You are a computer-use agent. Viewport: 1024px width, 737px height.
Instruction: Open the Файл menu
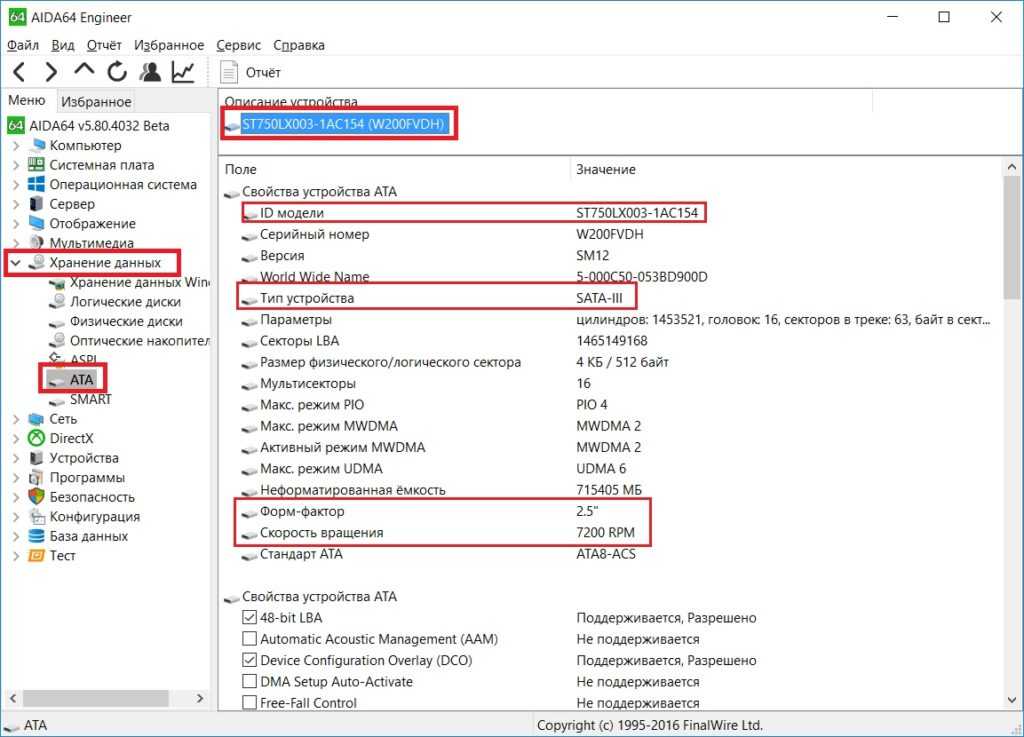[23, 45]
